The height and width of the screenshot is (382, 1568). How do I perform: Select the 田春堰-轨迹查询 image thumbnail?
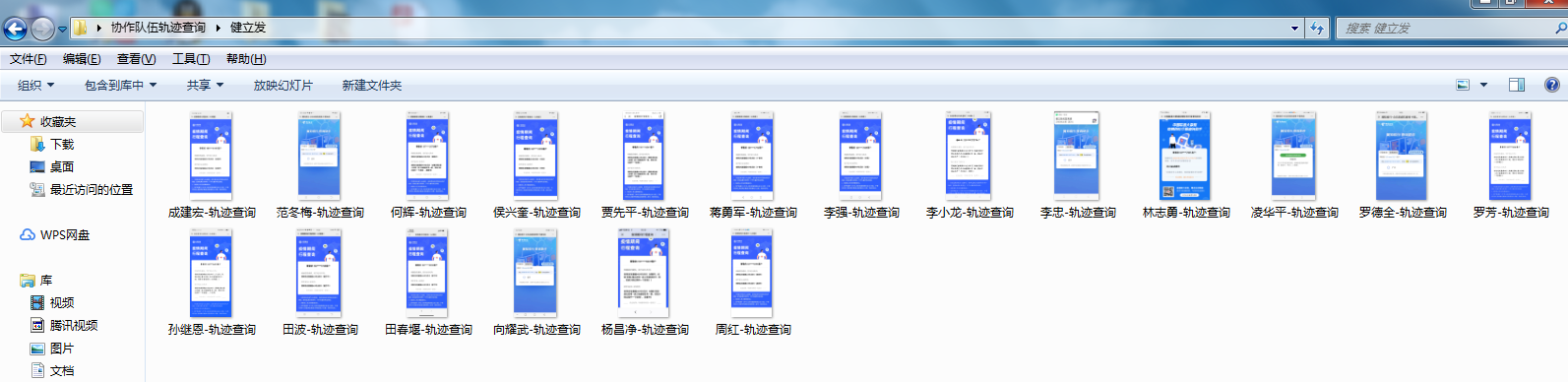428,273
